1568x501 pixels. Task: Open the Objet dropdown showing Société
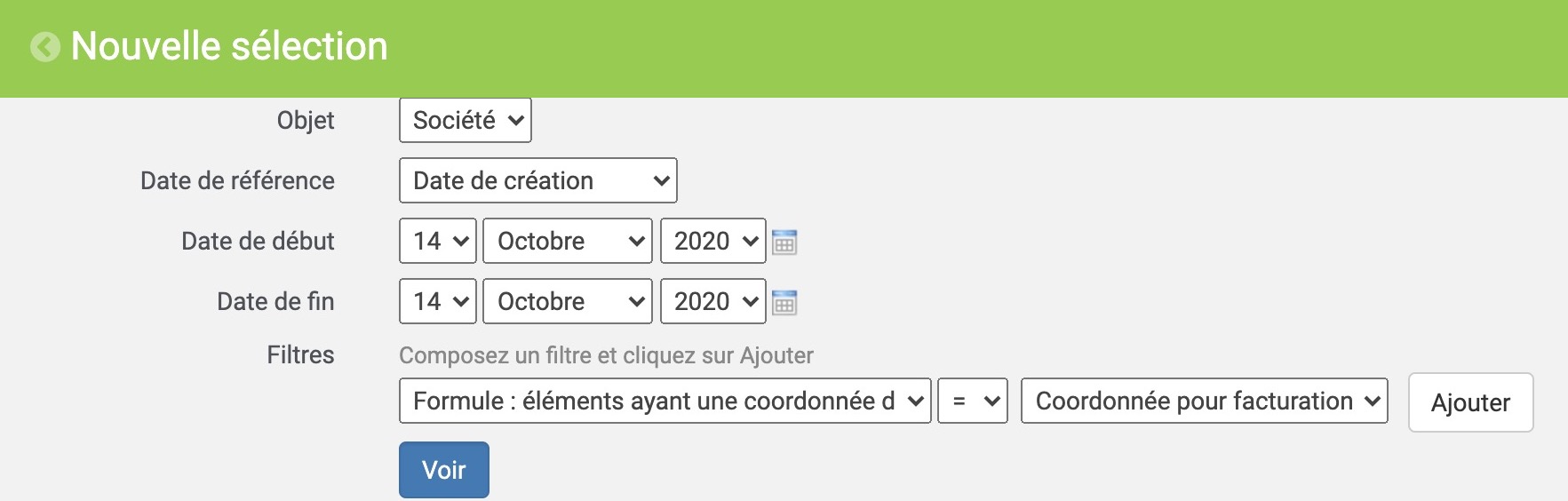(466, 120)
